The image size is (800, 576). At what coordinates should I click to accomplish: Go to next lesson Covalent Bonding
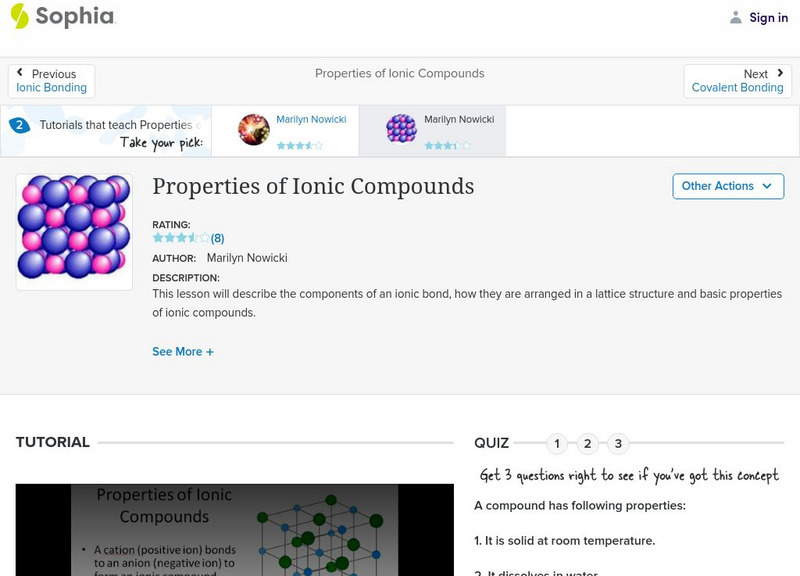click(x=737, y=88)
